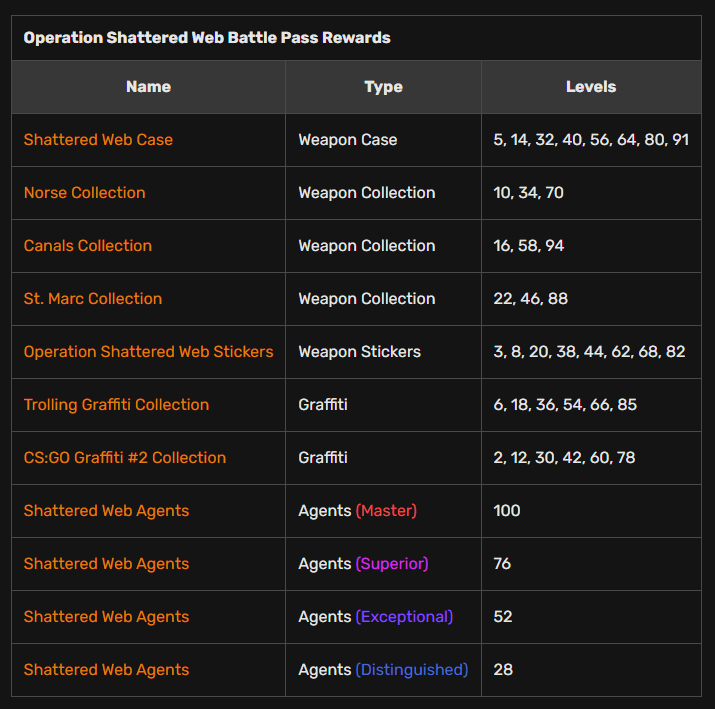Open the Shattered Web Case link
Viewport: 715px width, 709px height.
98,140
